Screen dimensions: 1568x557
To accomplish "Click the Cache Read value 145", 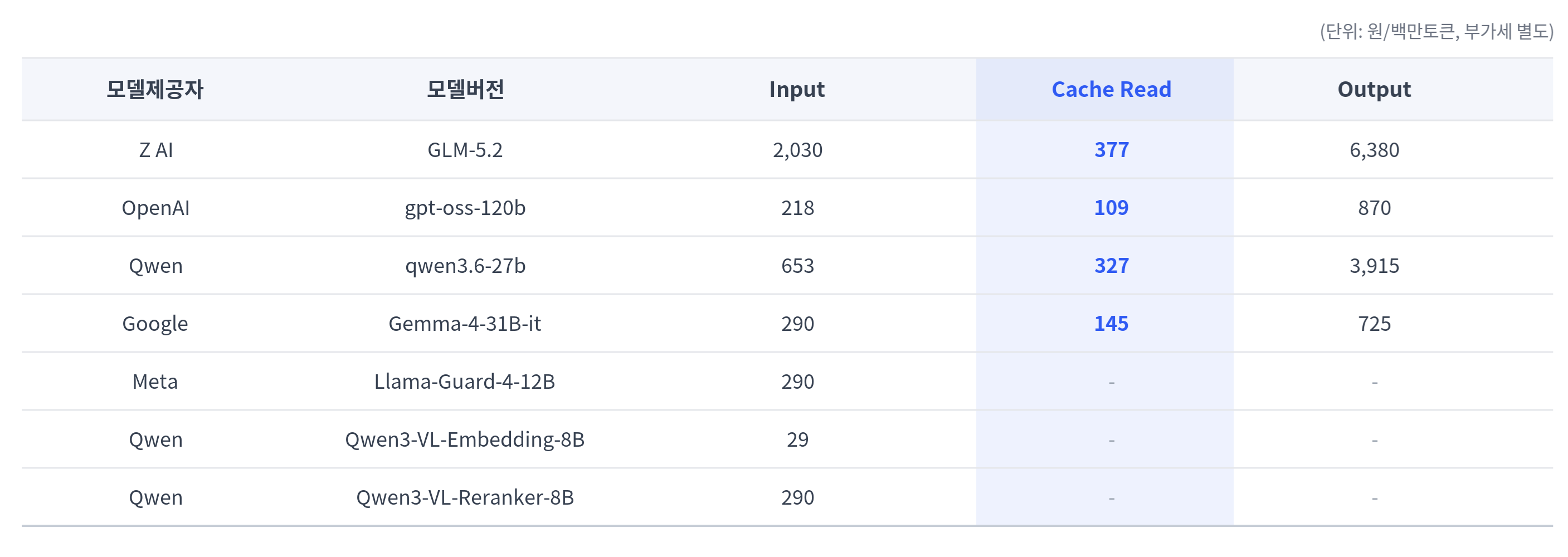I will pyautogui.click(x=1111, y=323).
